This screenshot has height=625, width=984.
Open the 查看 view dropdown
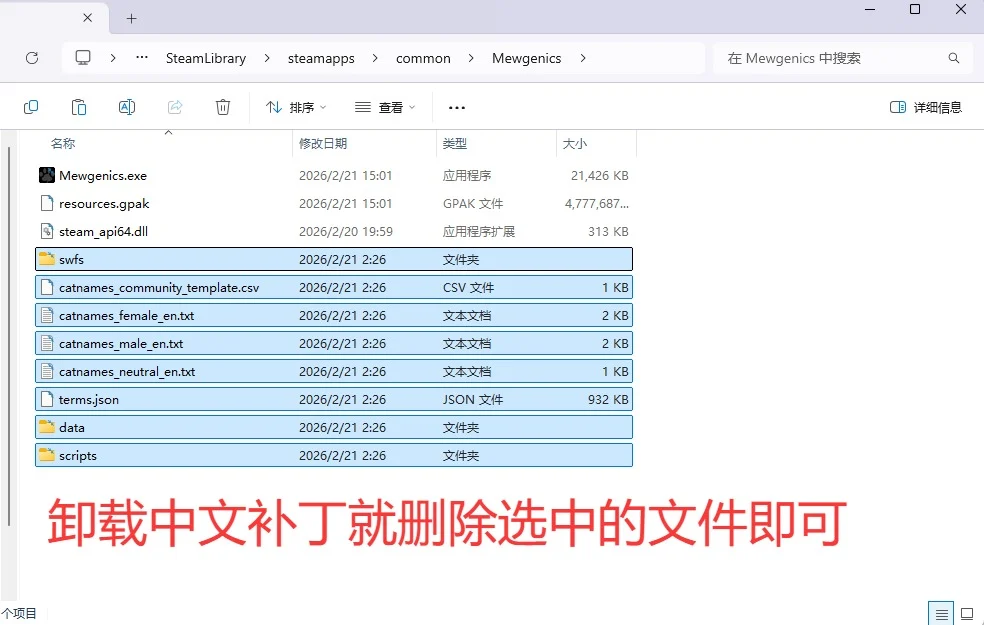(385, 107)
